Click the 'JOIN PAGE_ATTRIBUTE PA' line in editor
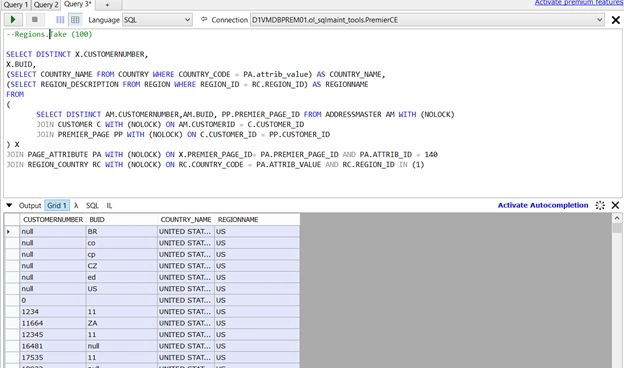The width and height of the screenshot is (624, 368). click(222, 154)
